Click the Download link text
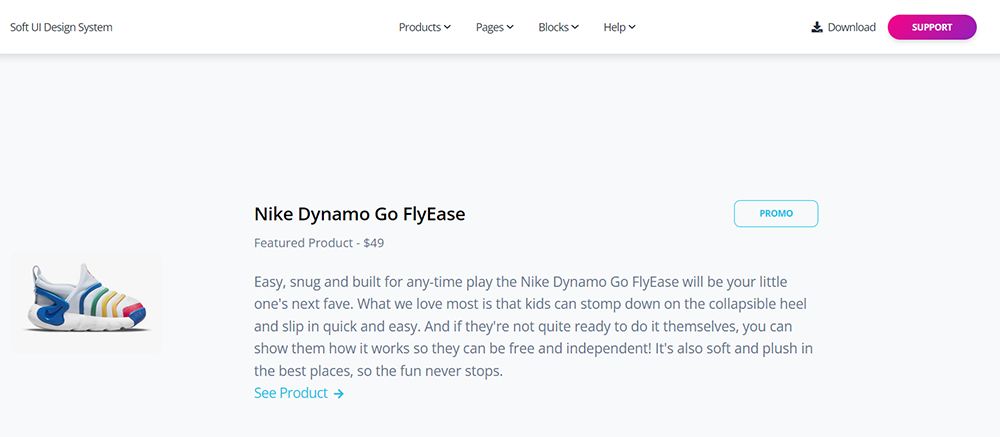 (851, 27)
